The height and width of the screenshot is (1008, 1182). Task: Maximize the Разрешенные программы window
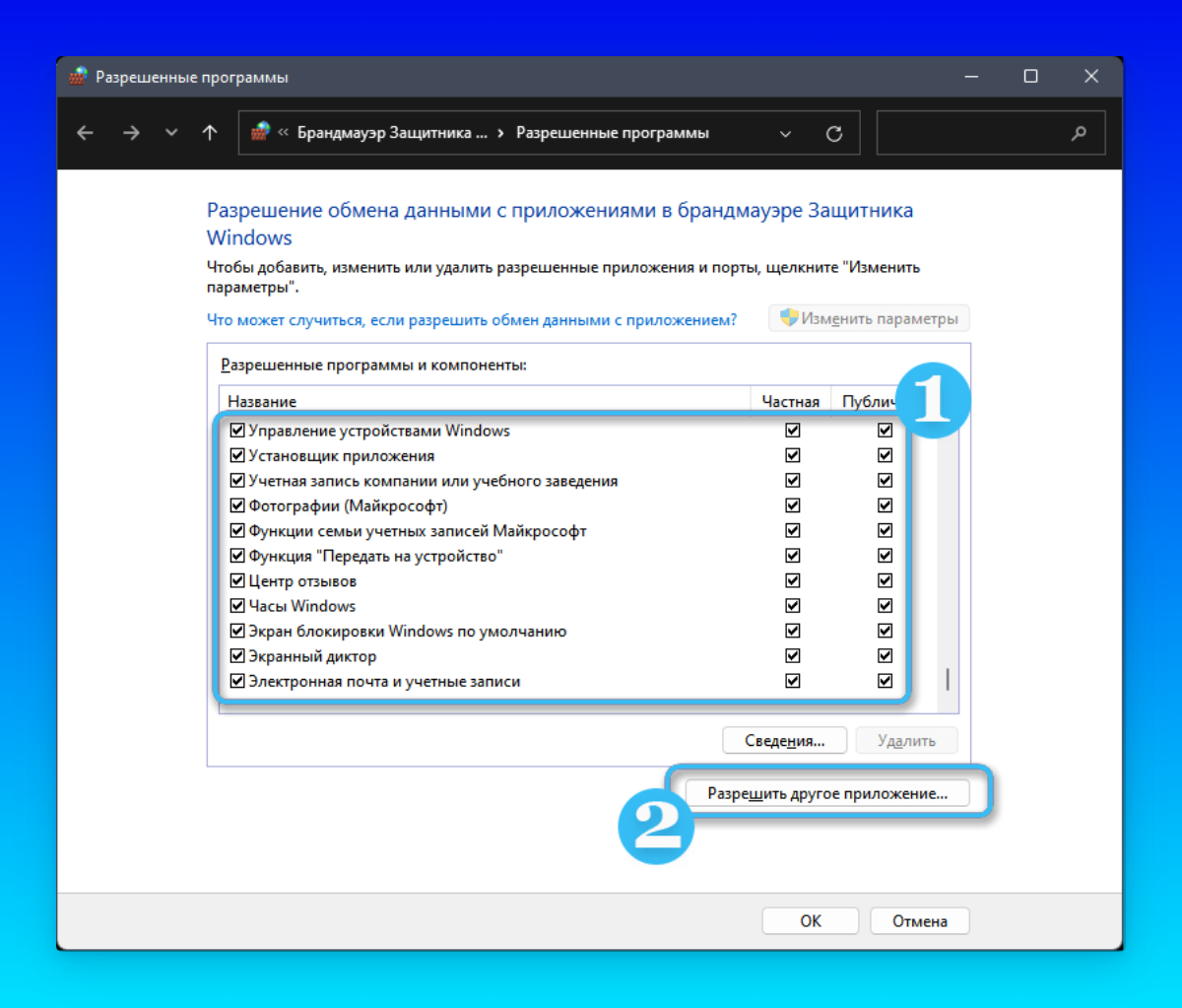pyautogui.click(x=1030, y=77)
